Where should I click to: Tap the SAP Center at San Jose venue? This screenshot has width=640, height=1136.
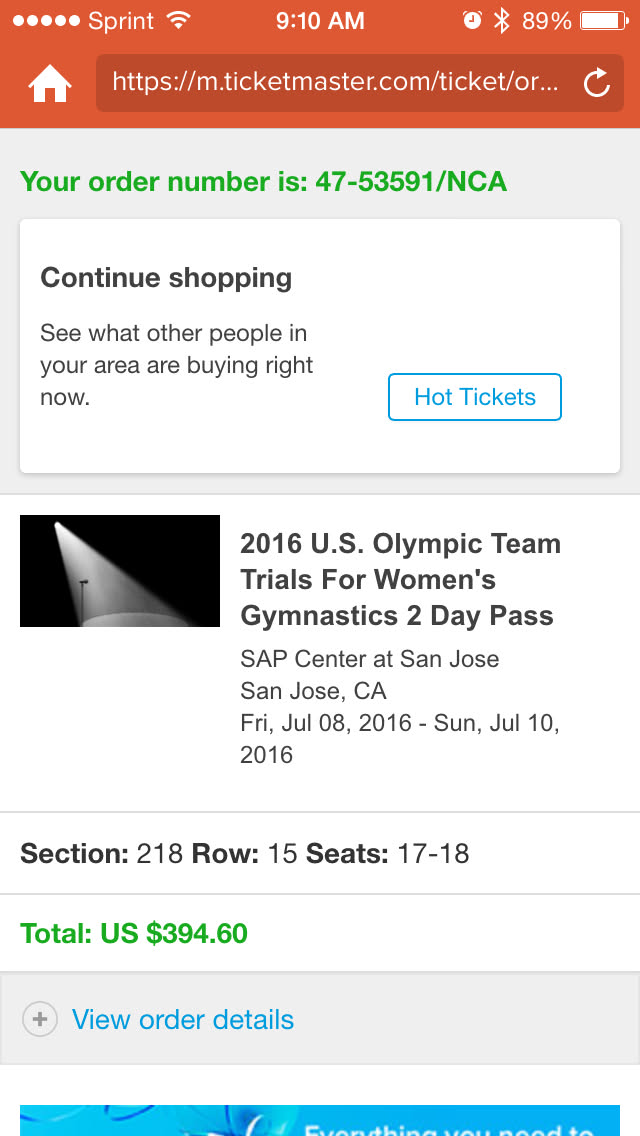click(x=369, y=659)
